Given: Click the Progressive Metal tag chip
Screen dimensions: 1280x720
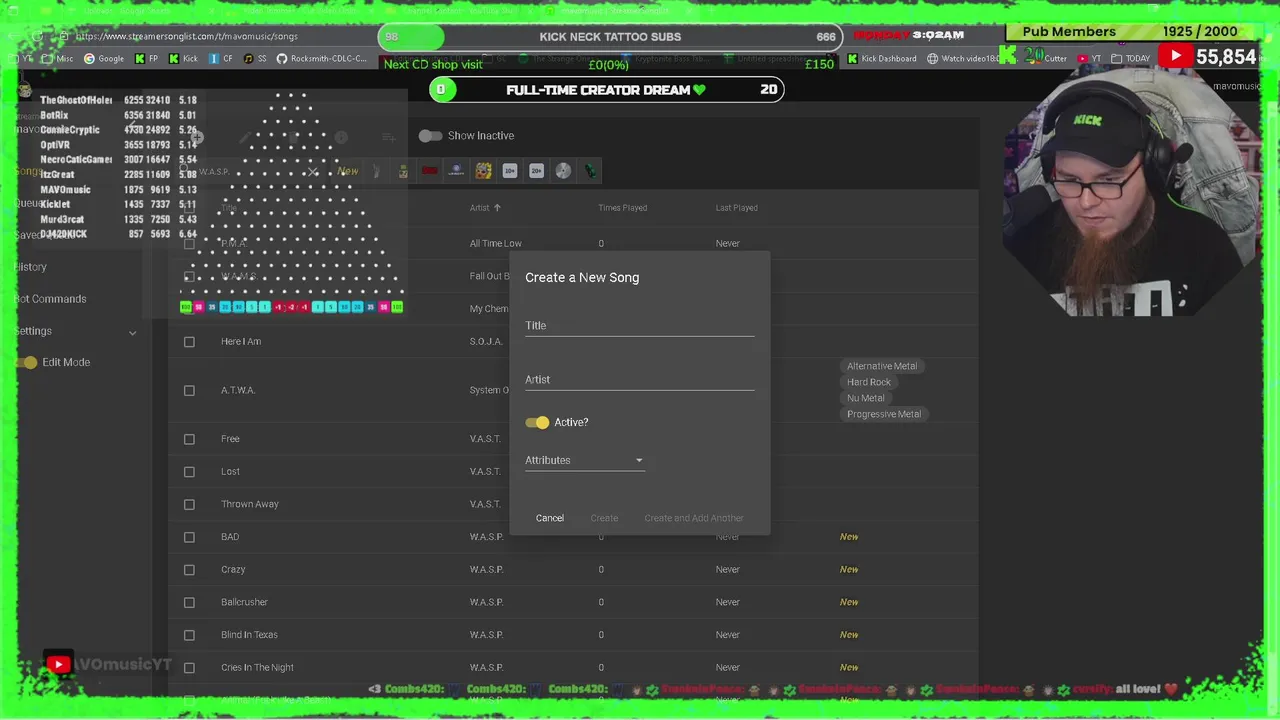Looking at the screenshot, I should pos(884,414).
